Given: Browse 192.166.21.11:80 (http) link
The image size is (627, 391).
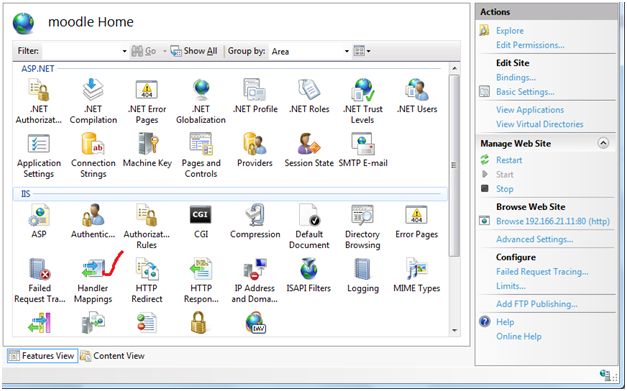Looking at the screenshot, I should pyautogui.click(x=553, y=221).
